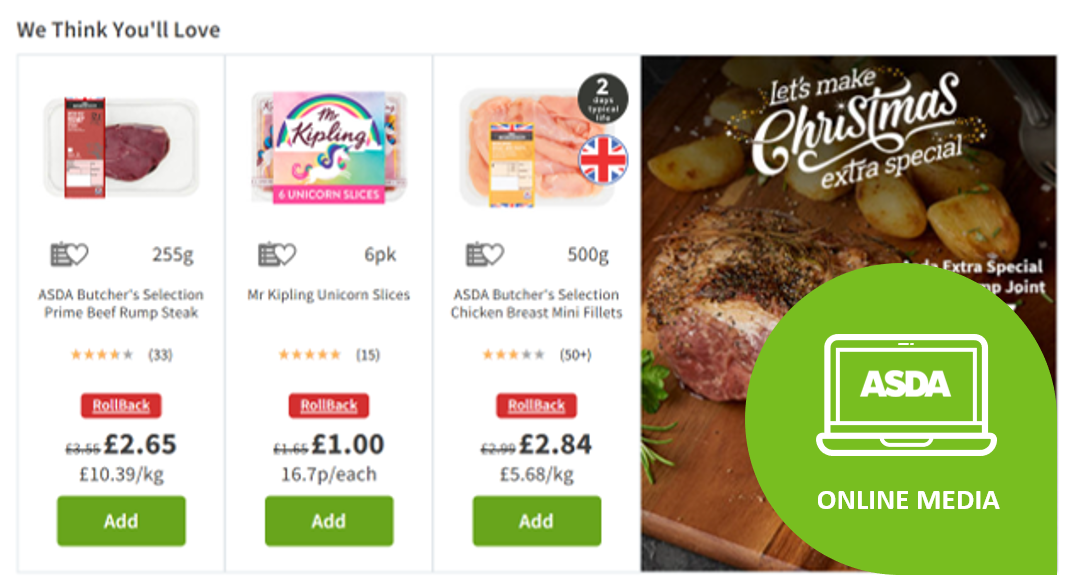Click the Union Jack British origin badge
This screenshot has width=1072, height=581.
tap(602, 160)
